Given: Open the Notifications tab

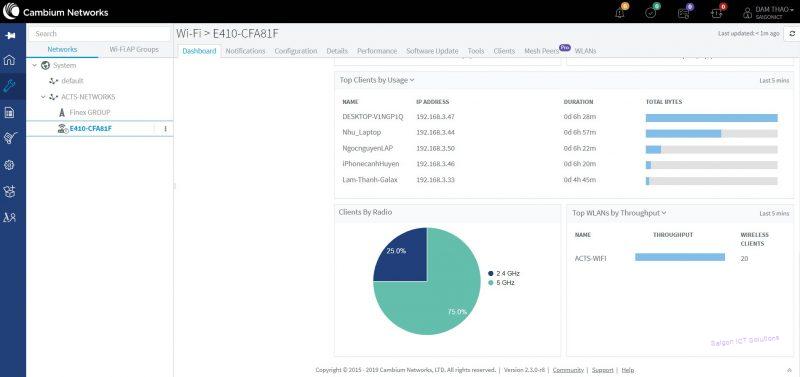Looking at the screenshot, I should click(x=245, y=51).
